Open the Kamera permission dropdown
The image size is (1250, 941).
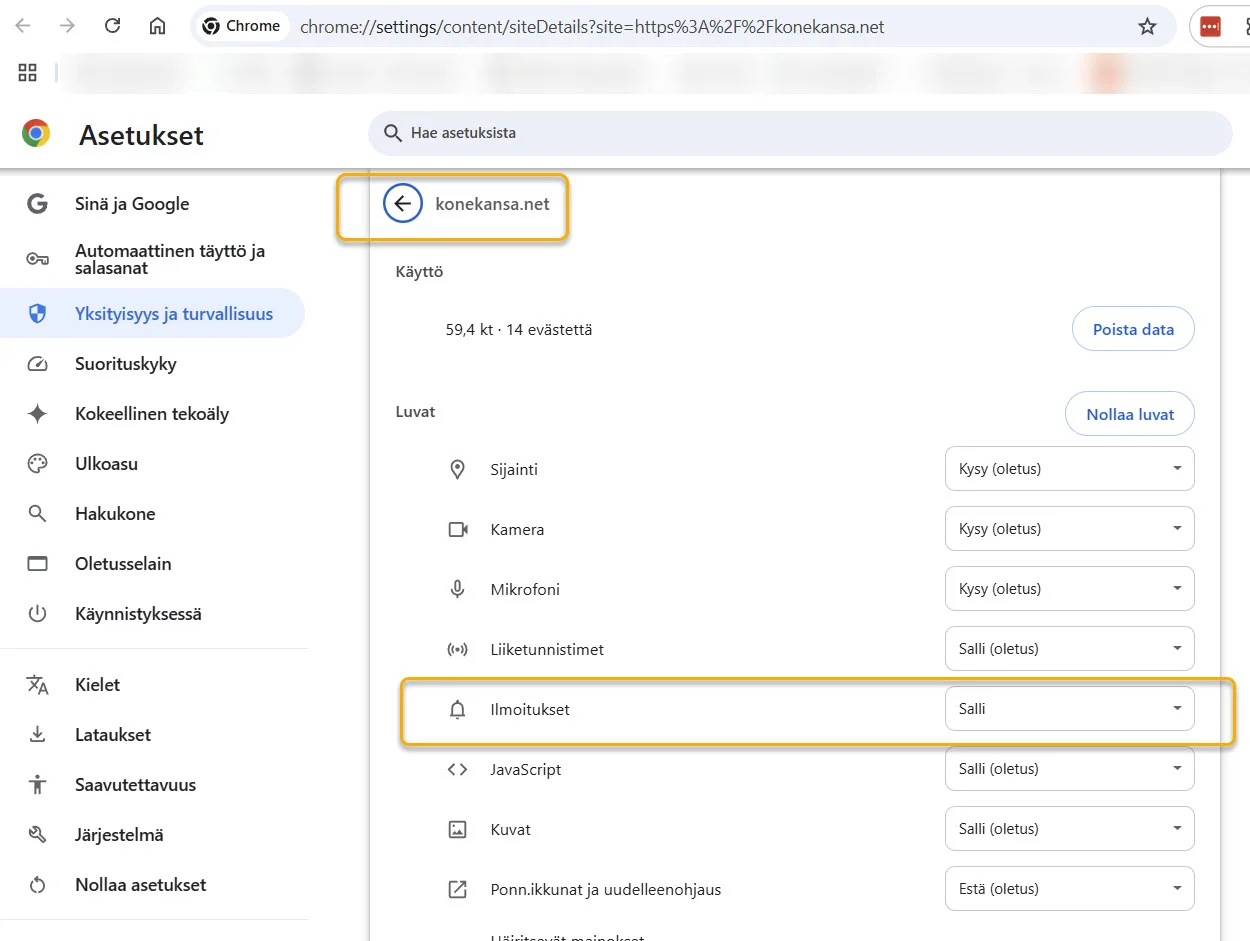[x=1069, y=529]
